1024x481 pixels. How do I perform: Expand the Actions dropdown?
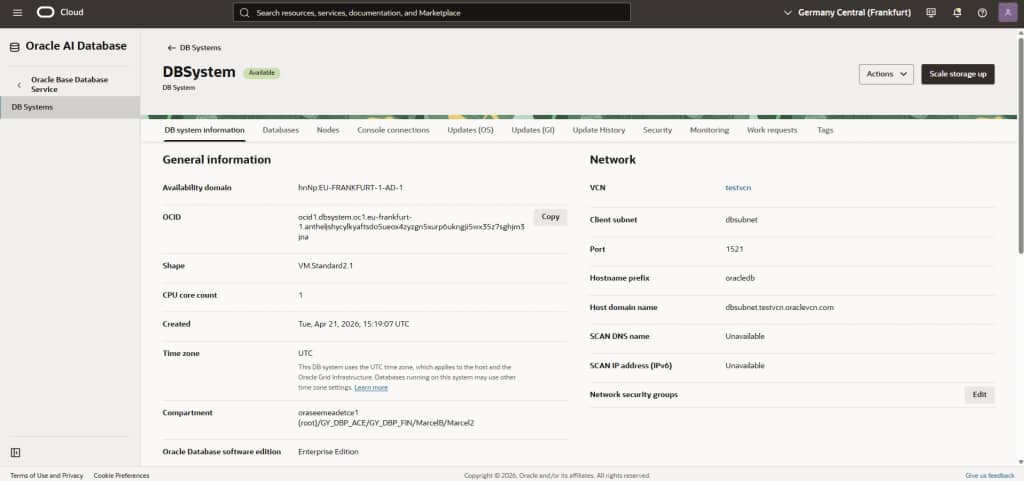(886, 74)
